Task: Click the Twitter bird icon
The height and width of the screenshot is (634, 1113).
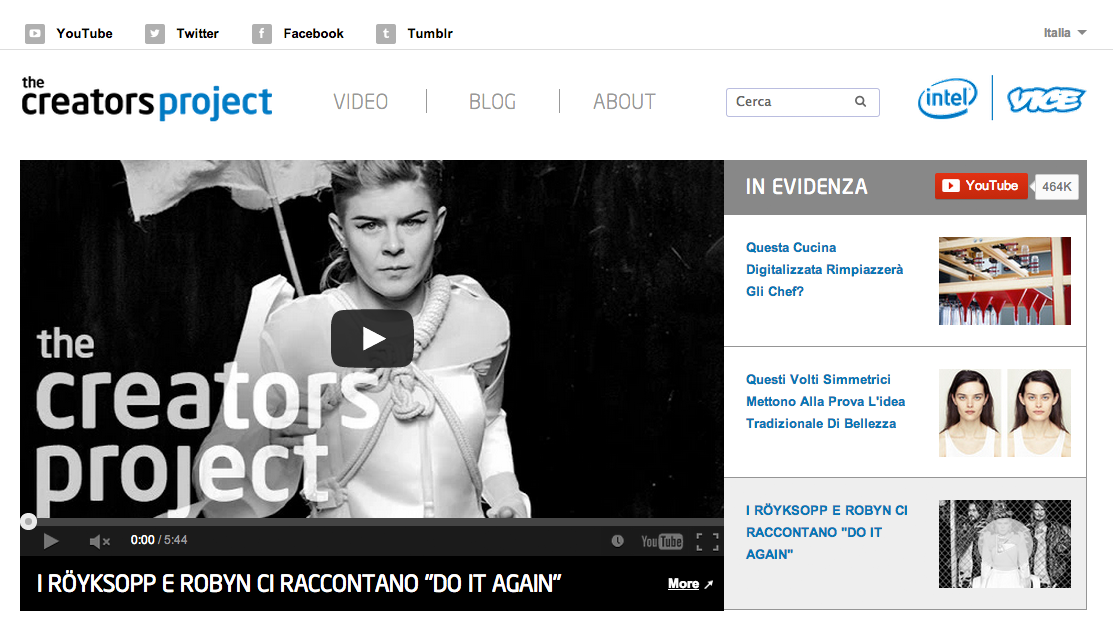Action: [155, 33]
